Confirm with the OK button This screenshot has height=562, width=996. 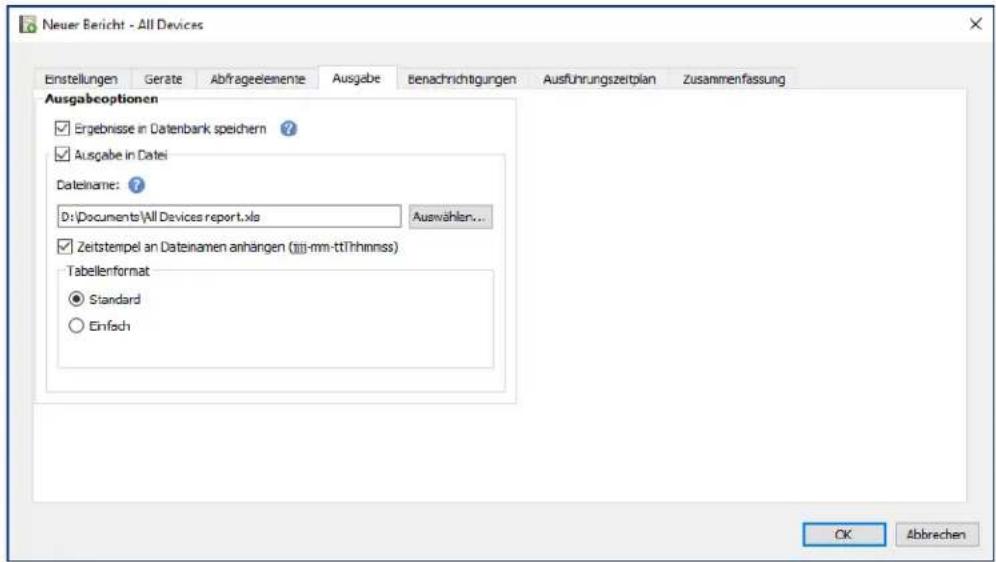pos(844,535)
